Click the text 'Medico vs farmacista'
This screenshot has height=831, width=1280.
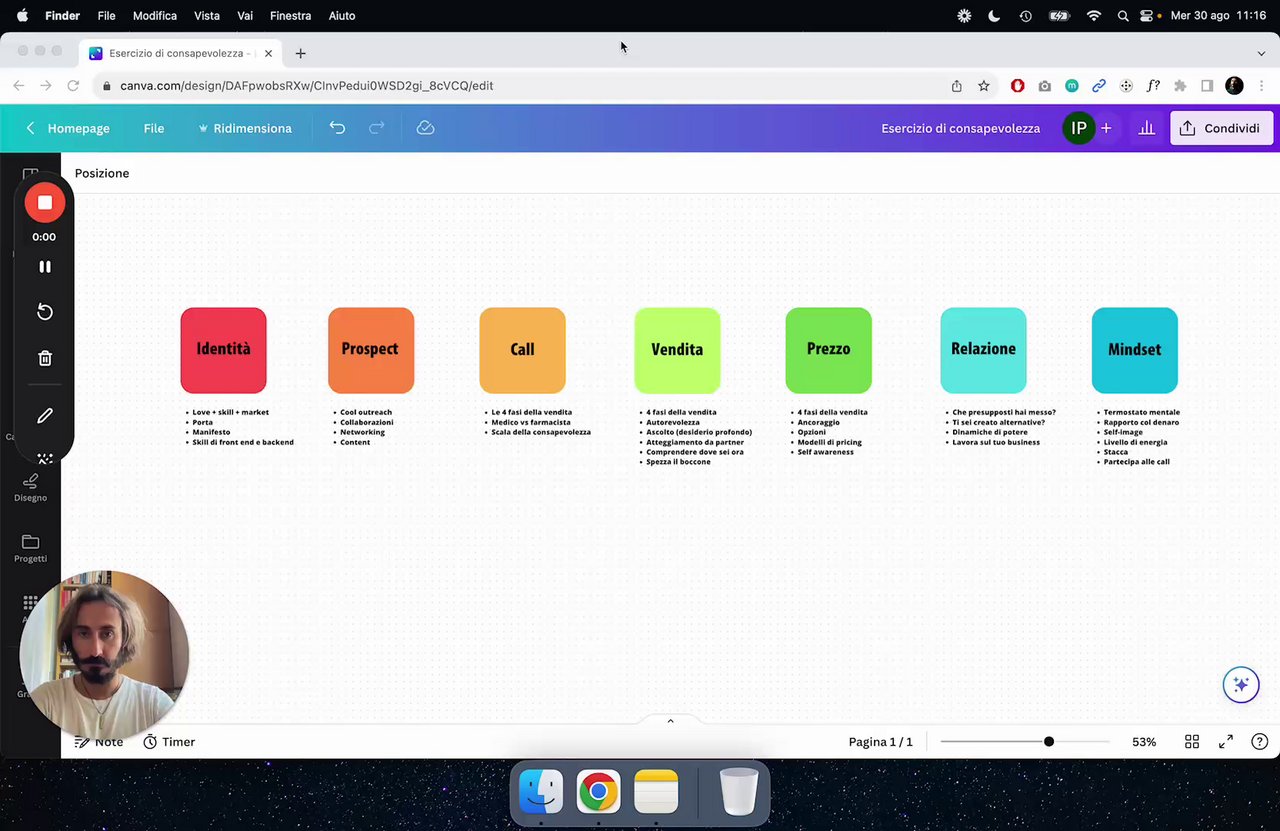[531, 422]
